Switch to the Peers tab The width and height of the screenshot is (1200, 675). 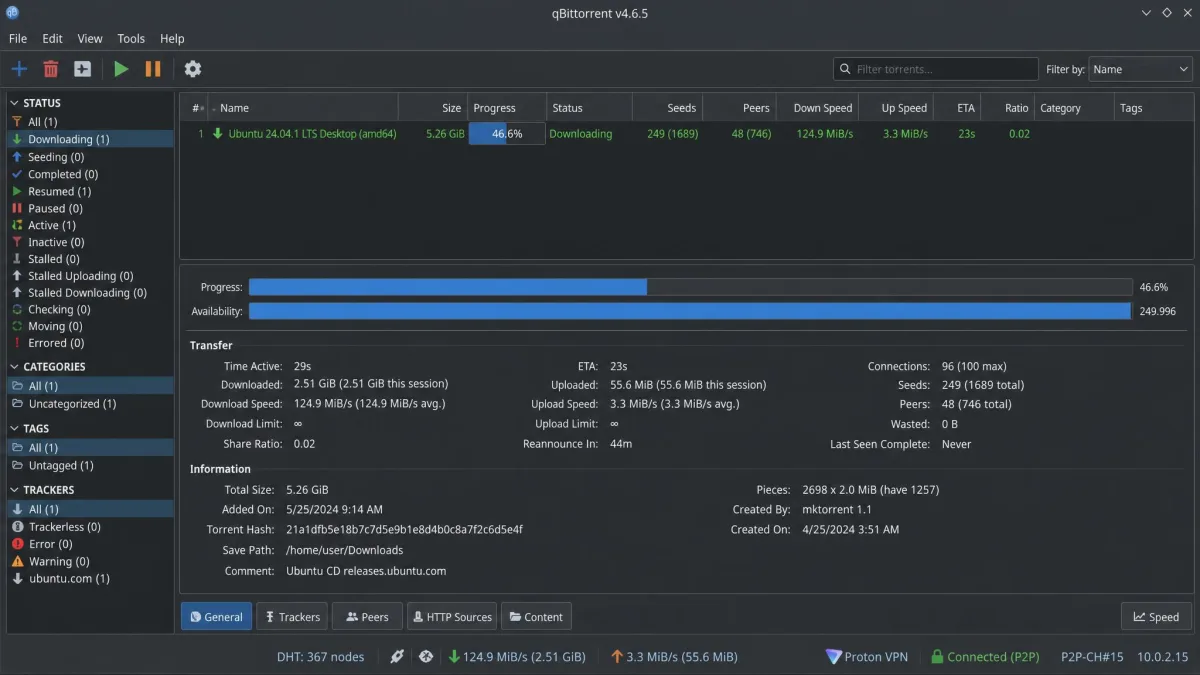pyautogui.click(x=367, y=617)
